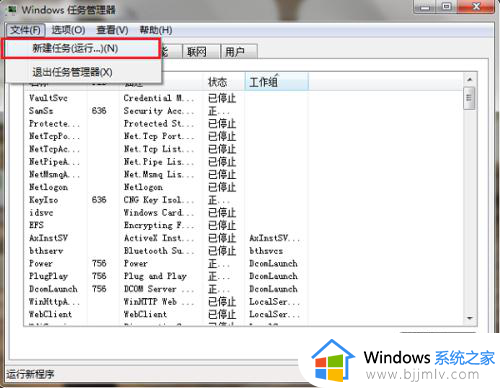
Task: Click the Net.Pipe Lis... description cell
Action: 158,162
